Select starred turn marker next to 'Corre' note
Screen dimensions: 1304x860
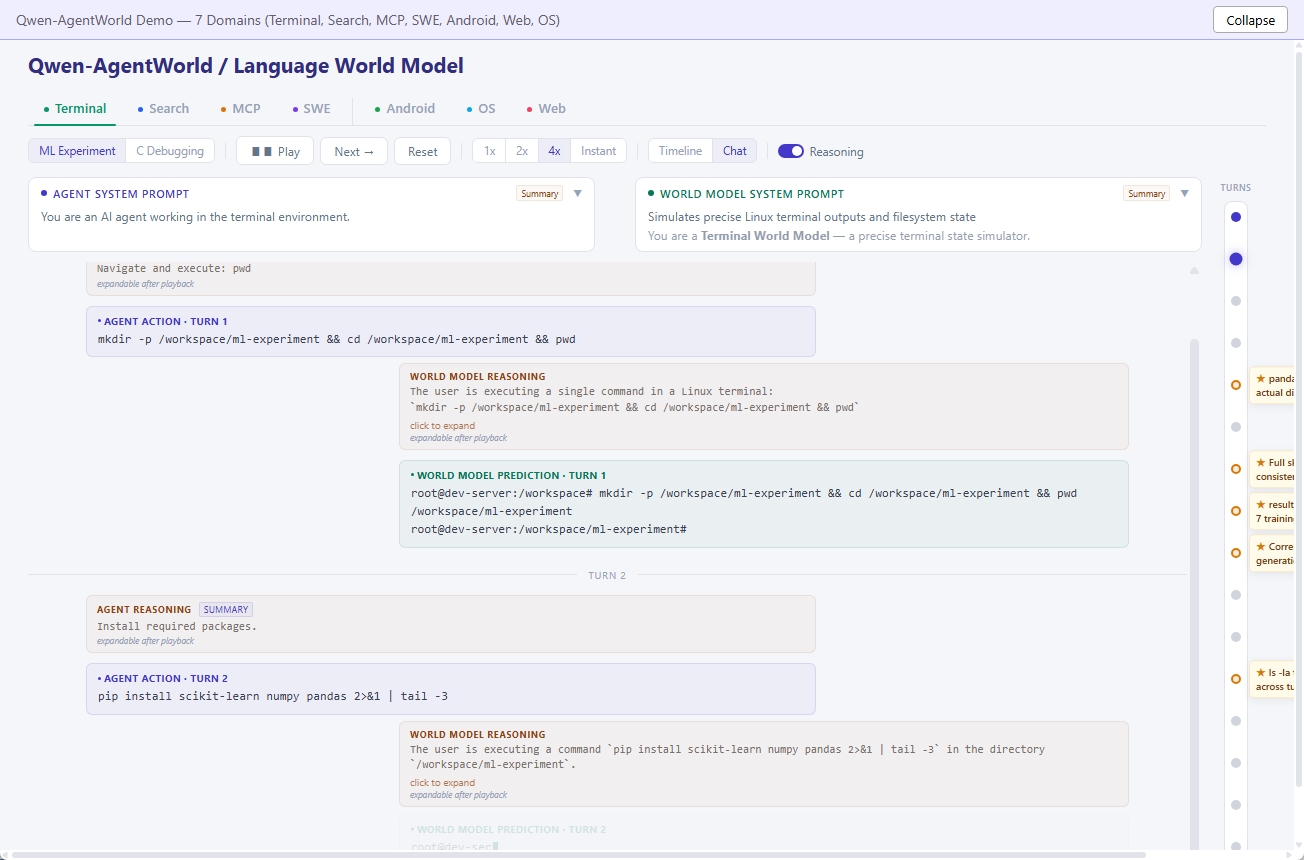[1236, 553]
